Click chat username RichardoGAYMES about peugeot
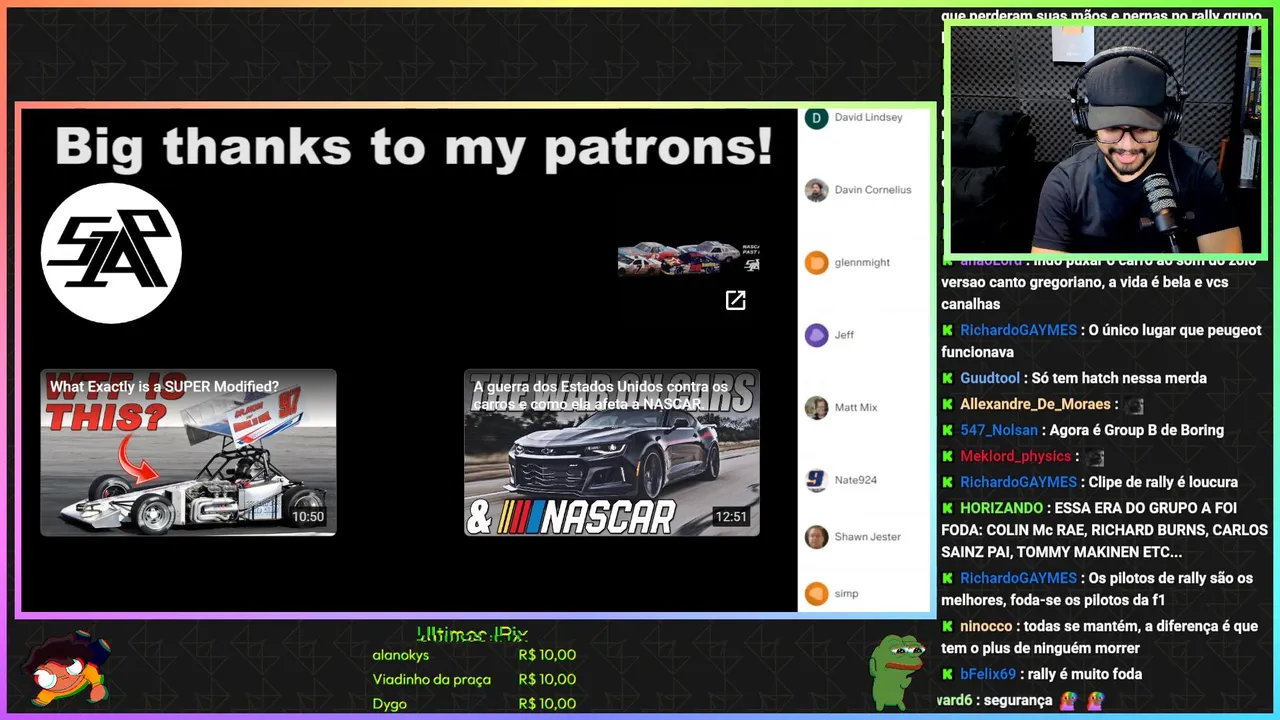 point(1018,330)
